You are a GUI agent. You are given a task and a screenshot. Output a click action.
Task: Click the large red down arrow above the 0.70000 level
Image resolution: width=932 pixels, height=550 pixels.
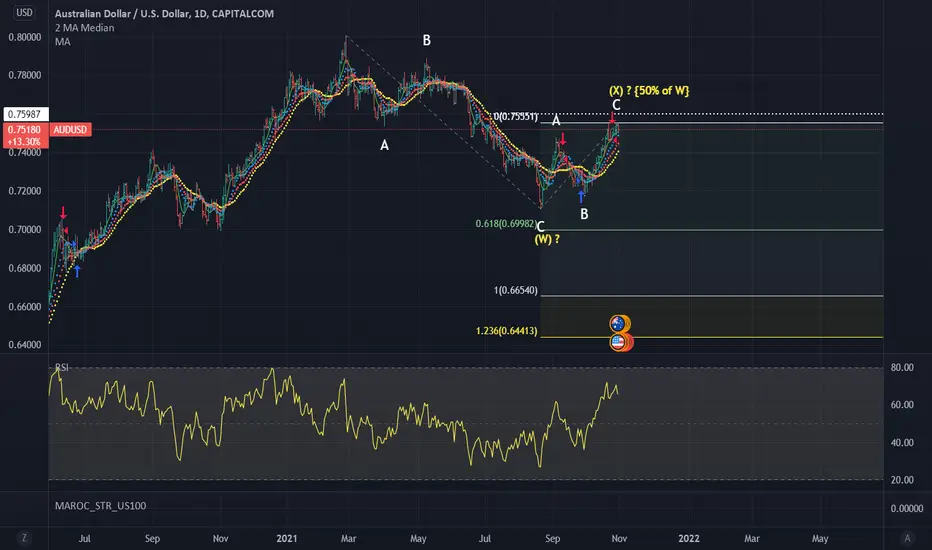click(x=63, y=212)
